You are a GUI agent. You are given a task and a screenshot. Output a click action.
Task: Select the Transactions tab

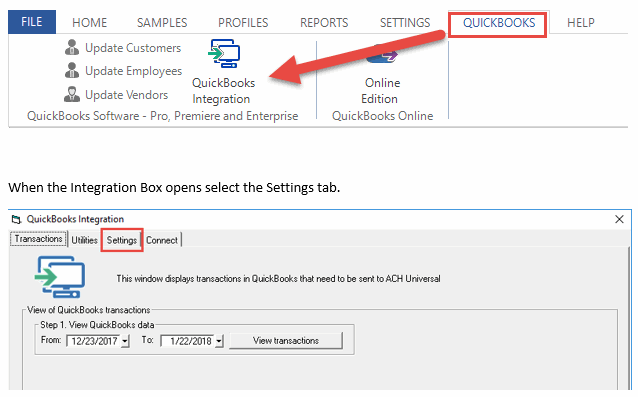38,239
